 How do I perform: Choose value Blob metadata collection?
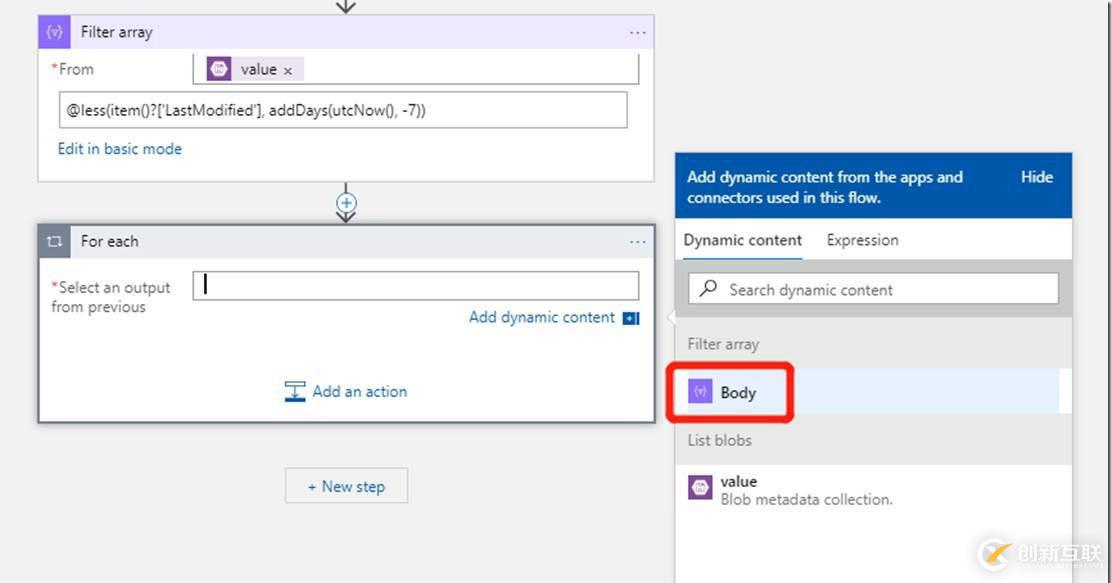click(x=874, y=490)
